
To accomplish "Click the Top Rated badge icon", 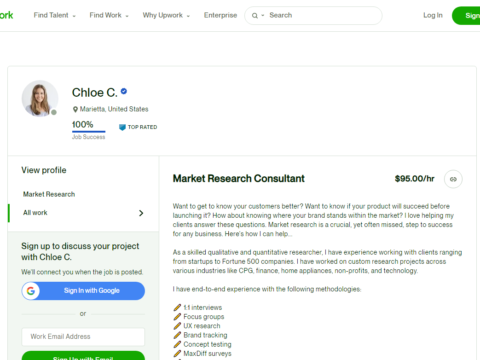I will (x=122, y=127).
